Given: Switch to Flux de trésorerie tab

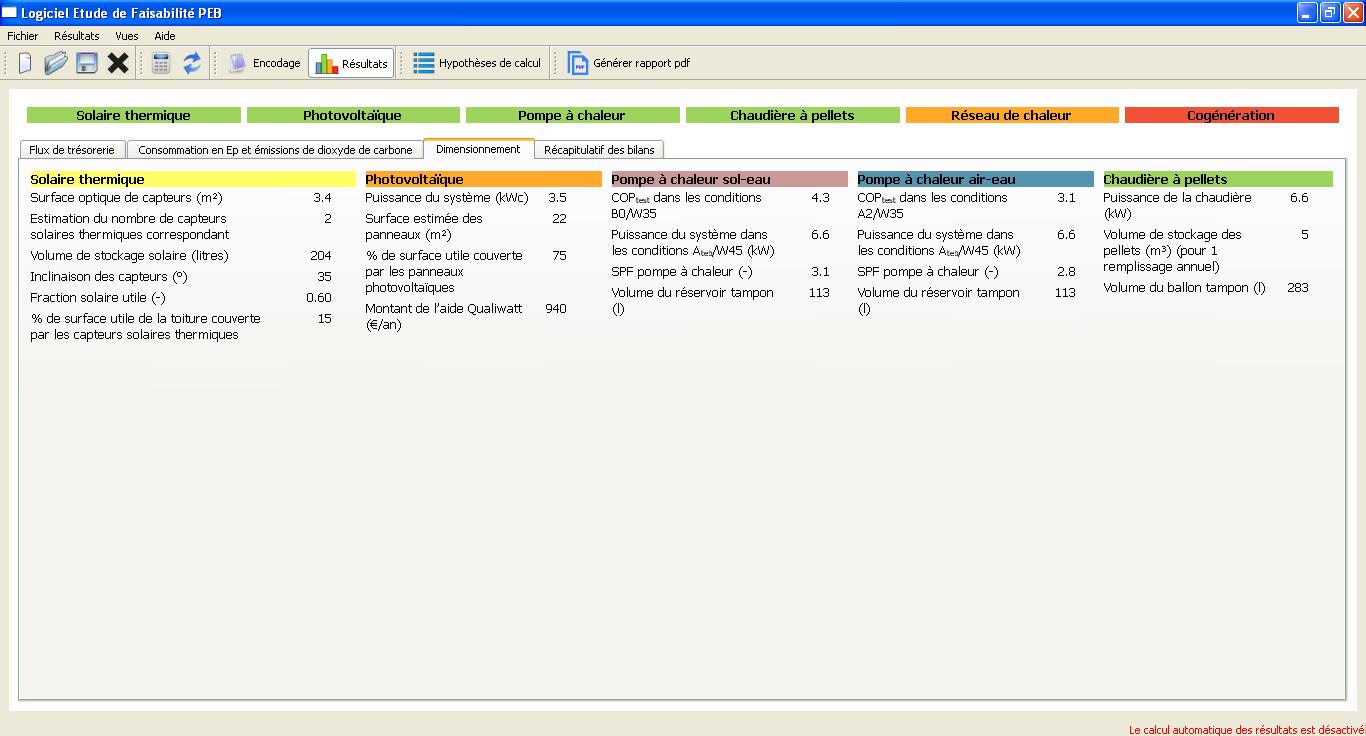Looking at the screenshot, I should (x=72, y=150).
